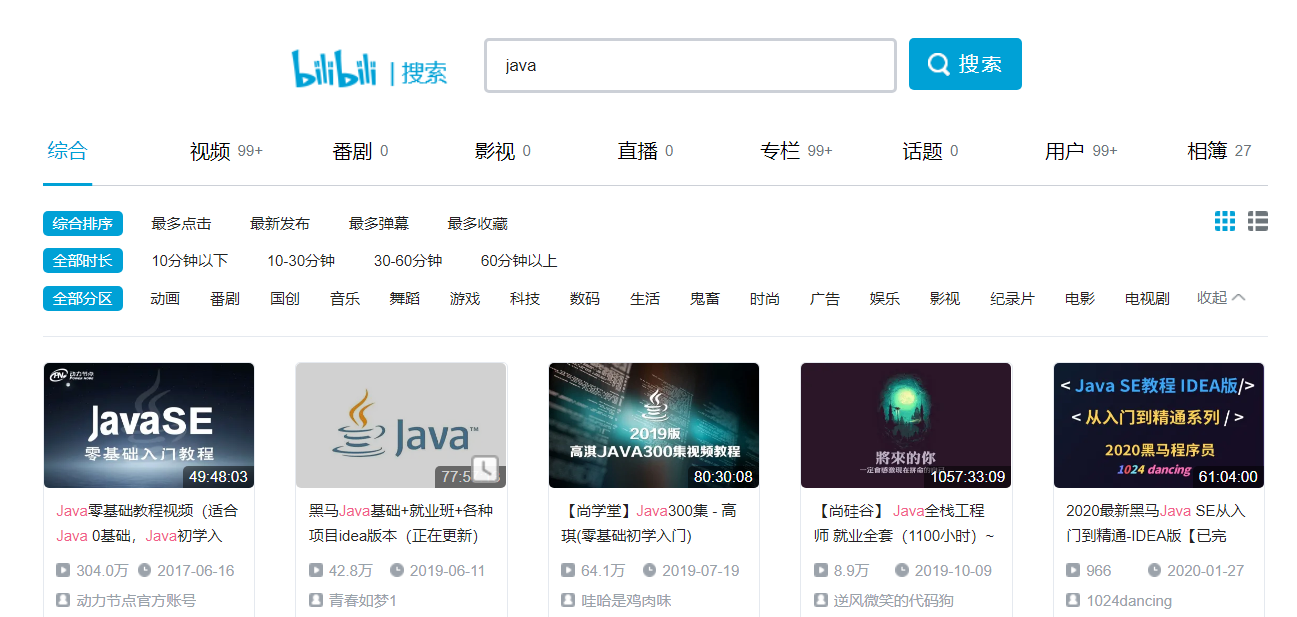Switch to grid view layout
This screenshot has width=1297, height=617.
pos(1225,221)
